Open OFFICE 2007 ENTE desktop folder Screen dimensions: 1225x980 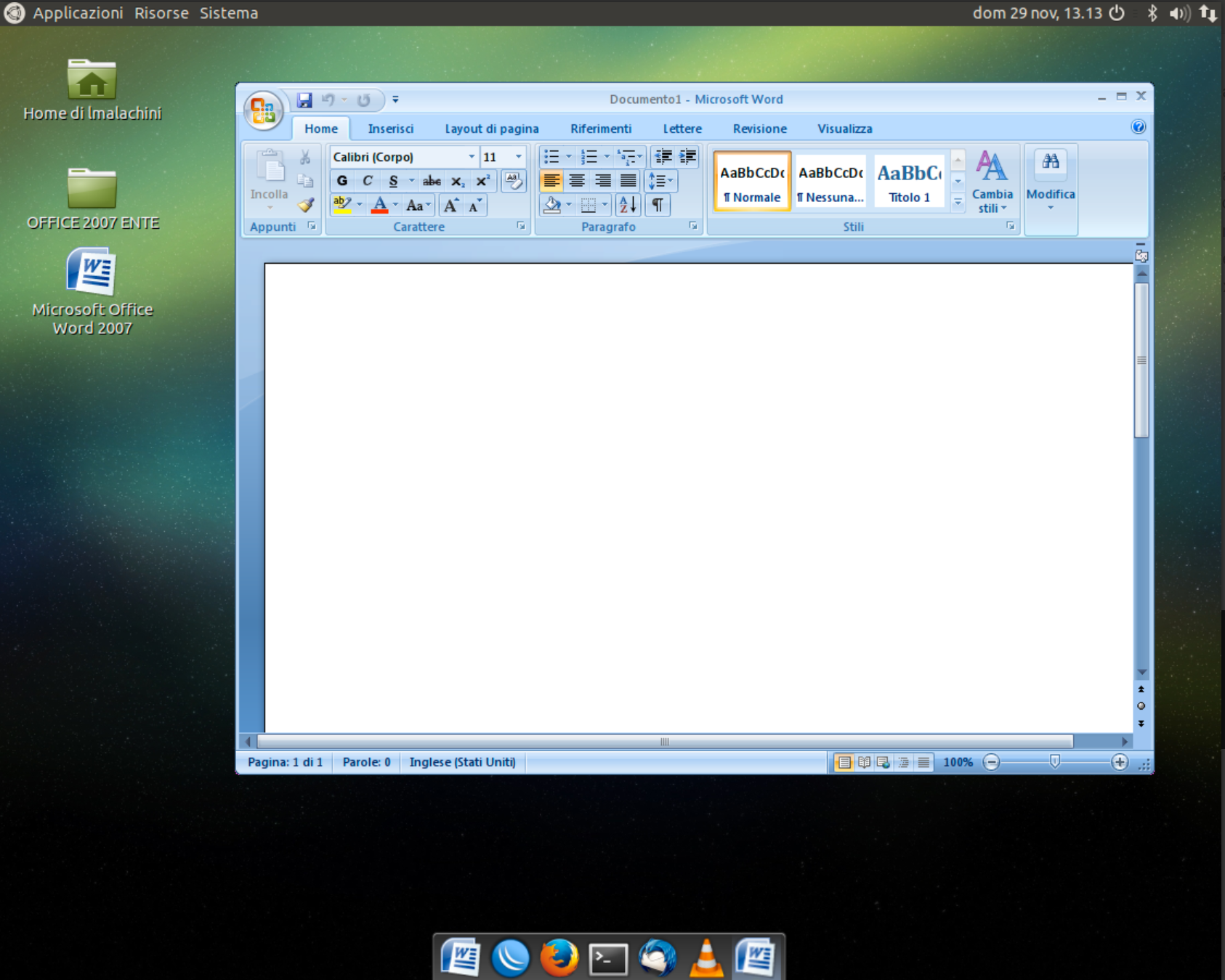92,198
